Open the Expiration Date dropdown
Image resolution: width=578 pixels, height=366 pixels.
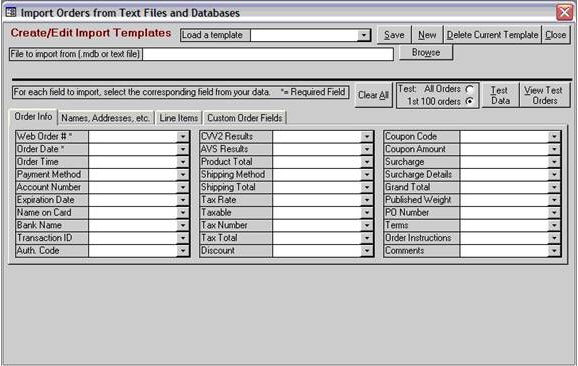pyautogui.click(x=183, y=200)
